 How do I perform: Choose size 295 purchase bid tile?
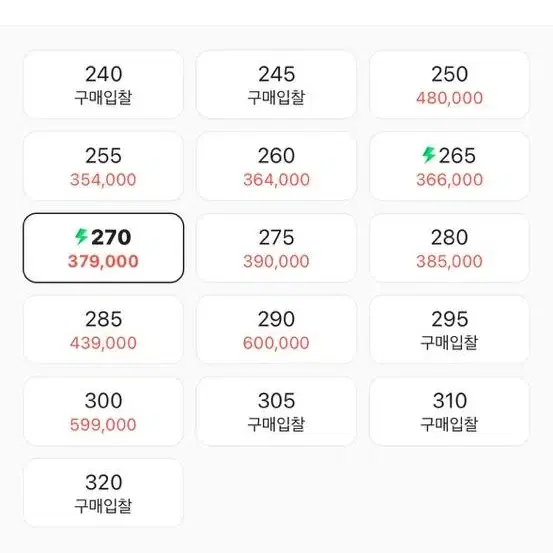coord(449,329)
